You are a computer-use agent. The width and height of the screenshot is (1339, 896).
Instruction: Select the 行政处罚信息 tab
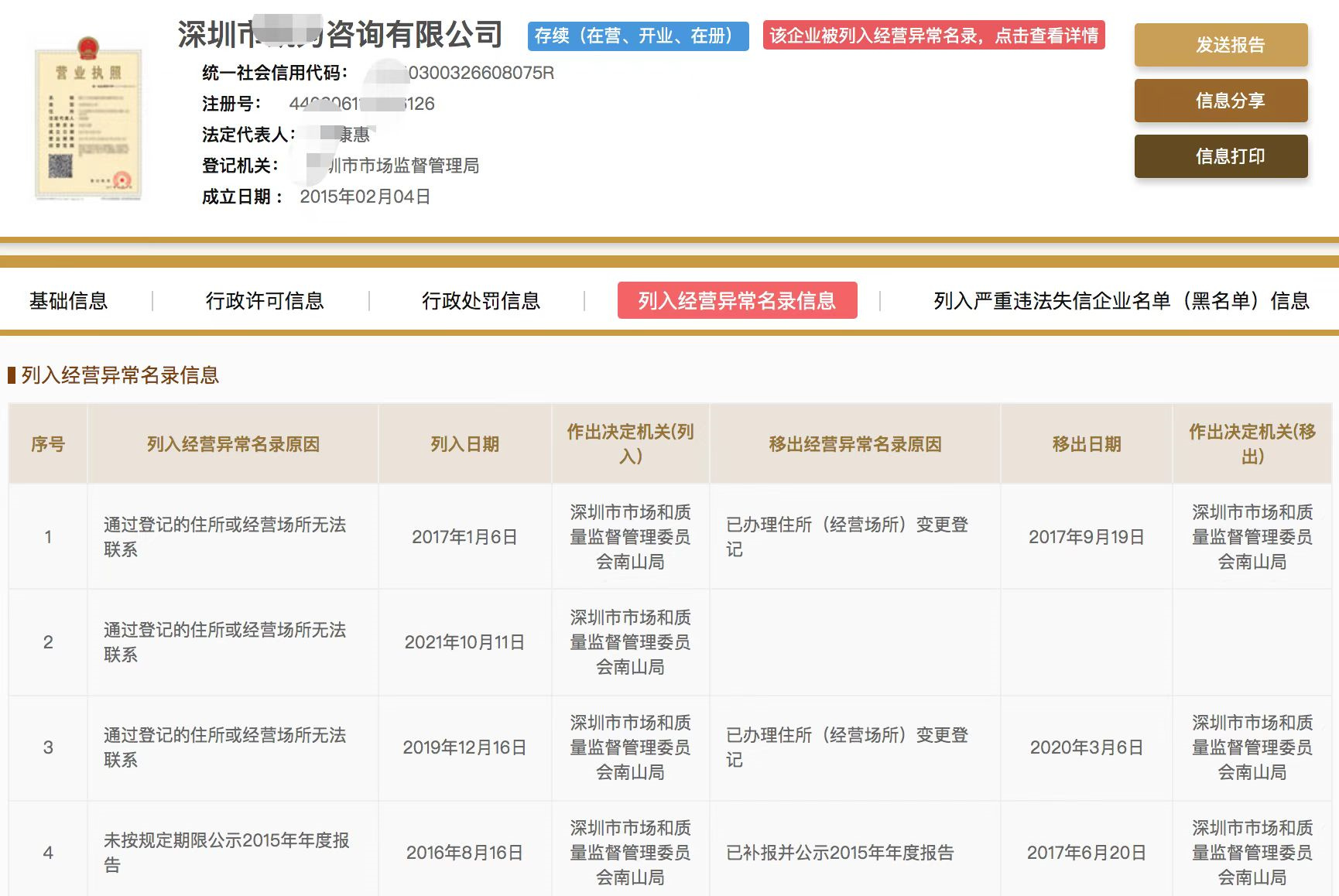480,301
